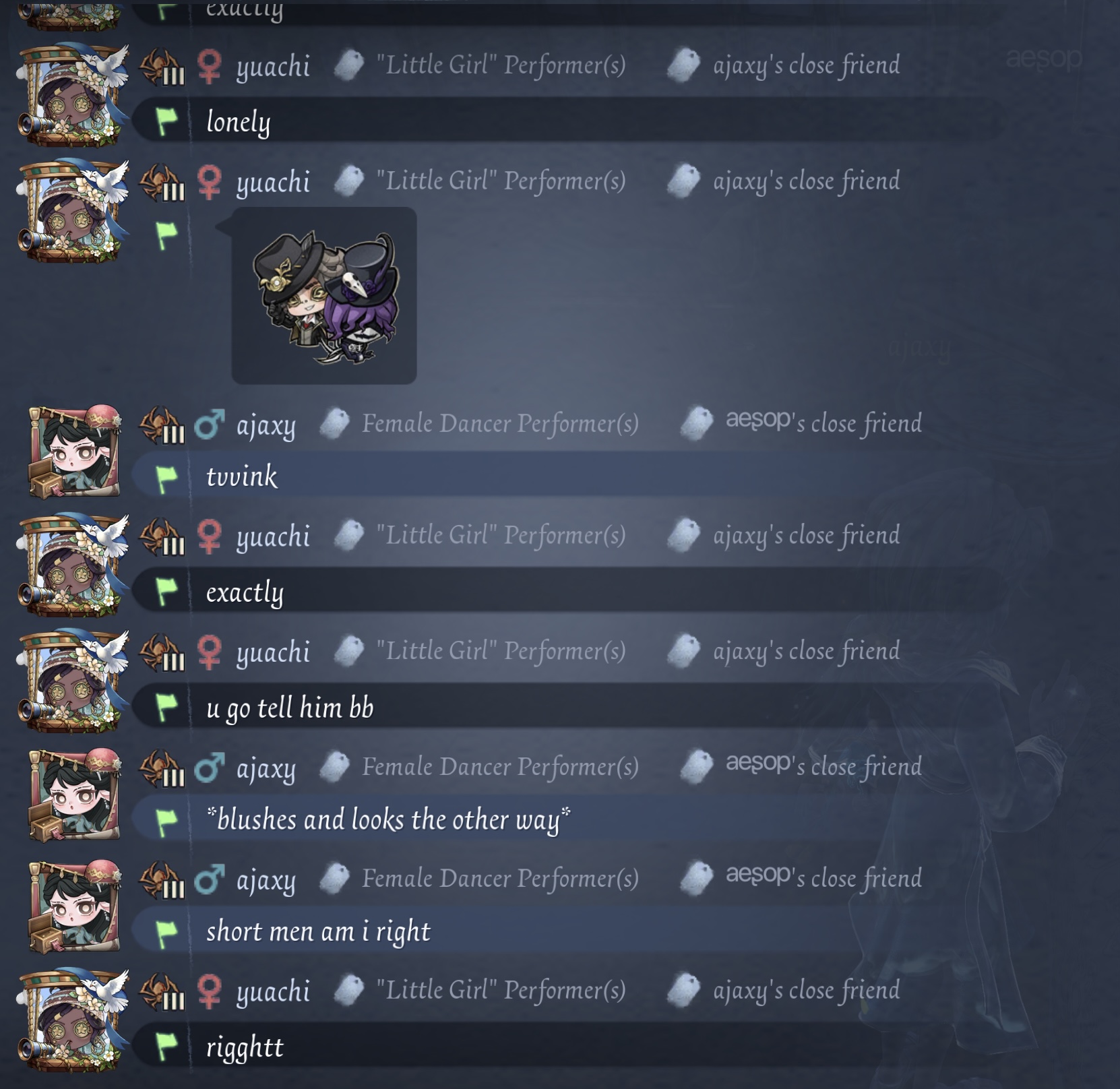Click "Little Girl" Performer(s) title above "lonely"
The width and height of the screenshot is (1120, 1089).
click(x=501, y=65)
